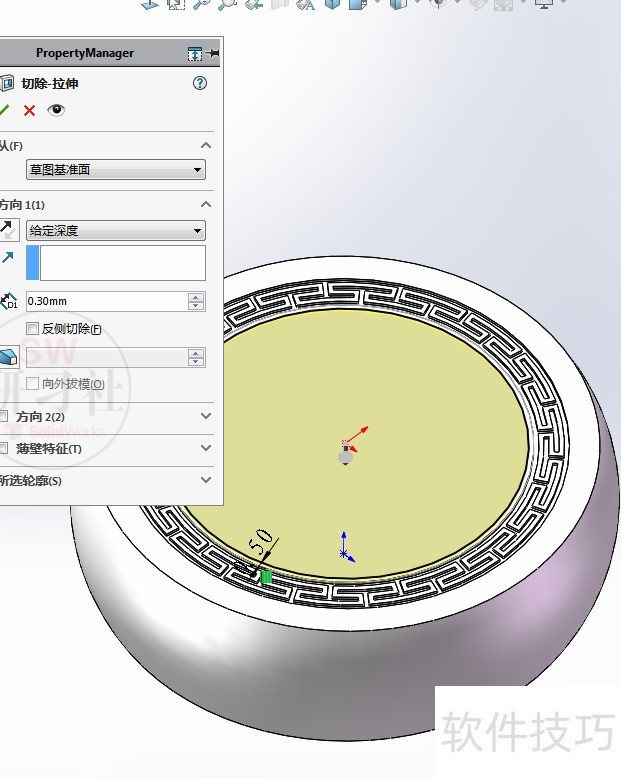Enable the 反侧切除 checkbox
Screen dimensions: 621x778
pos(33,328)
